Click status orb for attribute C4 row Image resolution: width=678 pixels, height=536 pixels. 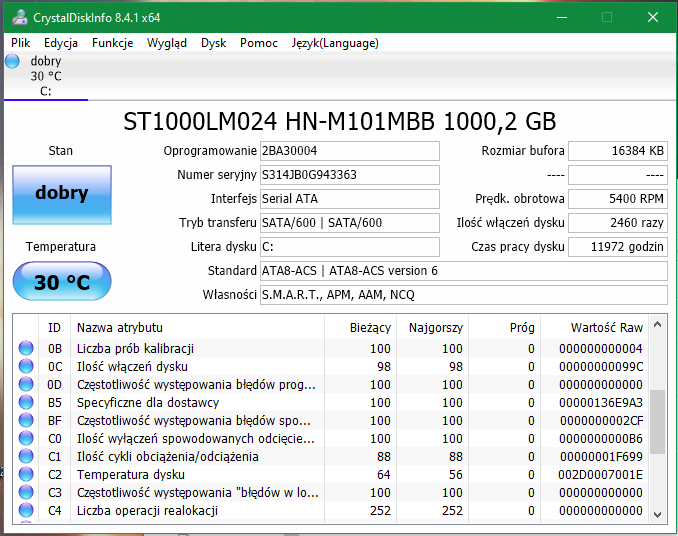pos(26,510)
